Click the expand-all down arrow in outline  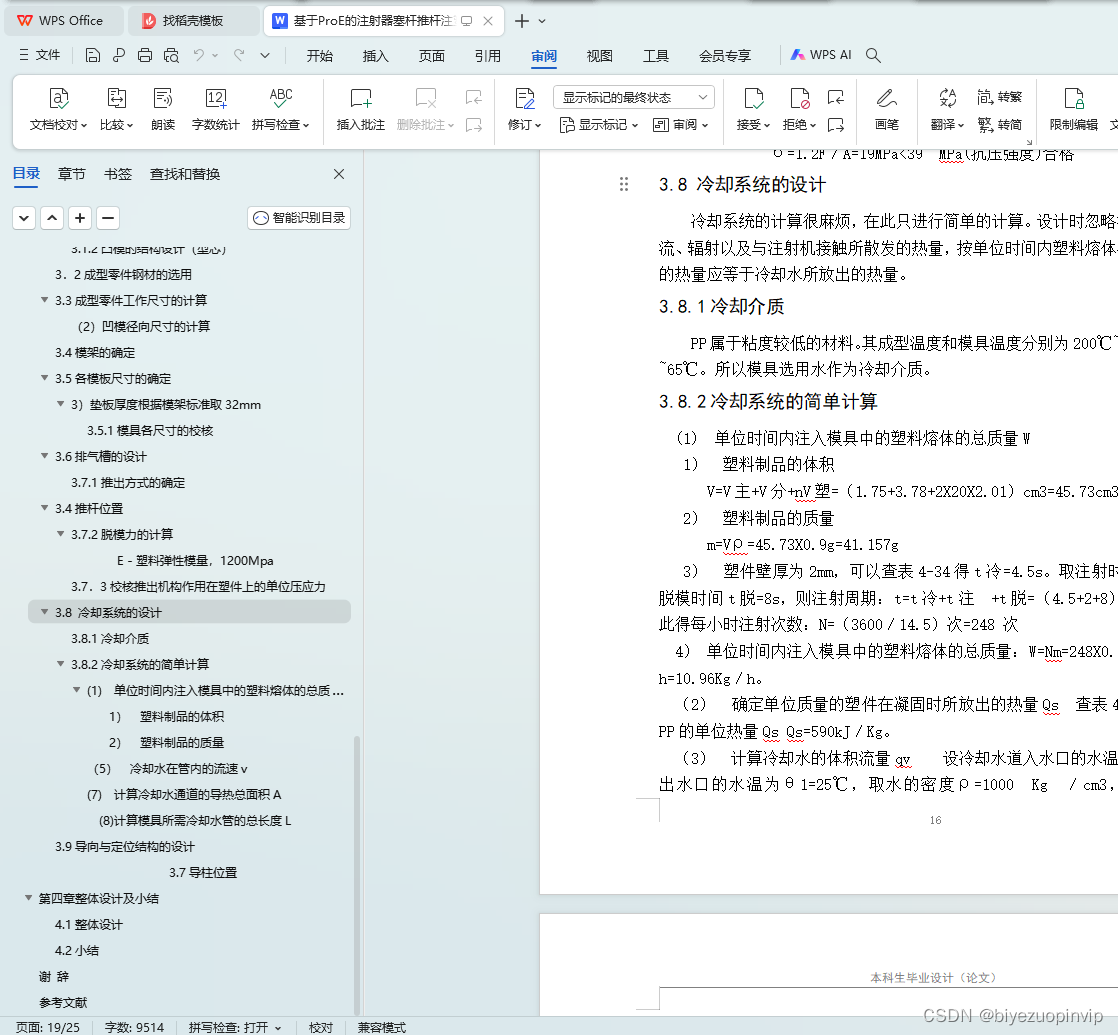(24, 218)
